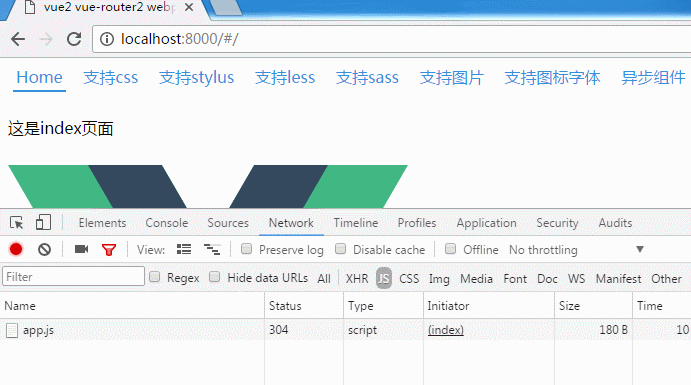Toggle the device toolbar icon

43,222
